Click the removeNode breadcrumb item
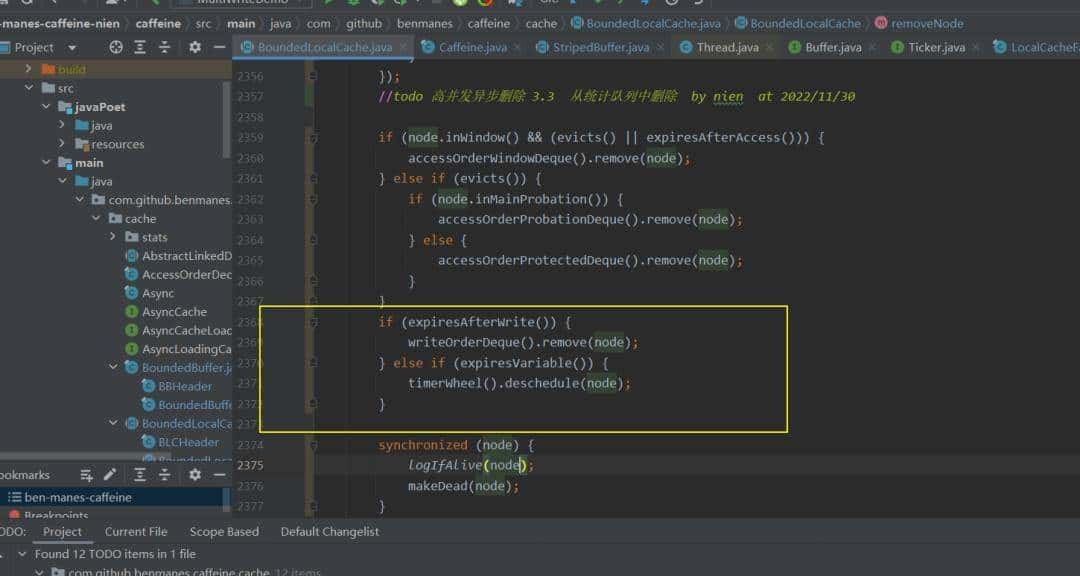1080x576 pixels. pyautogui.click(x=926, y=23)
